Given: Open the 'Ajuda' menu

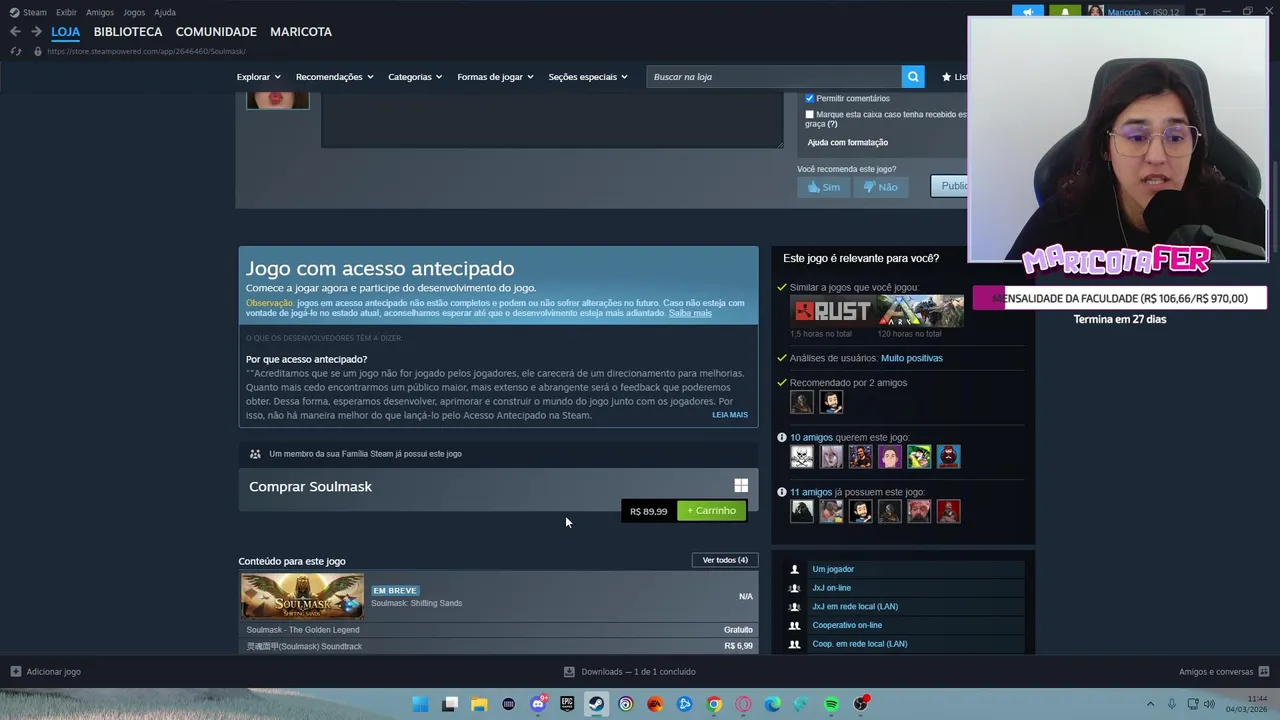Looking at the screenshot, I should point(165,12).
